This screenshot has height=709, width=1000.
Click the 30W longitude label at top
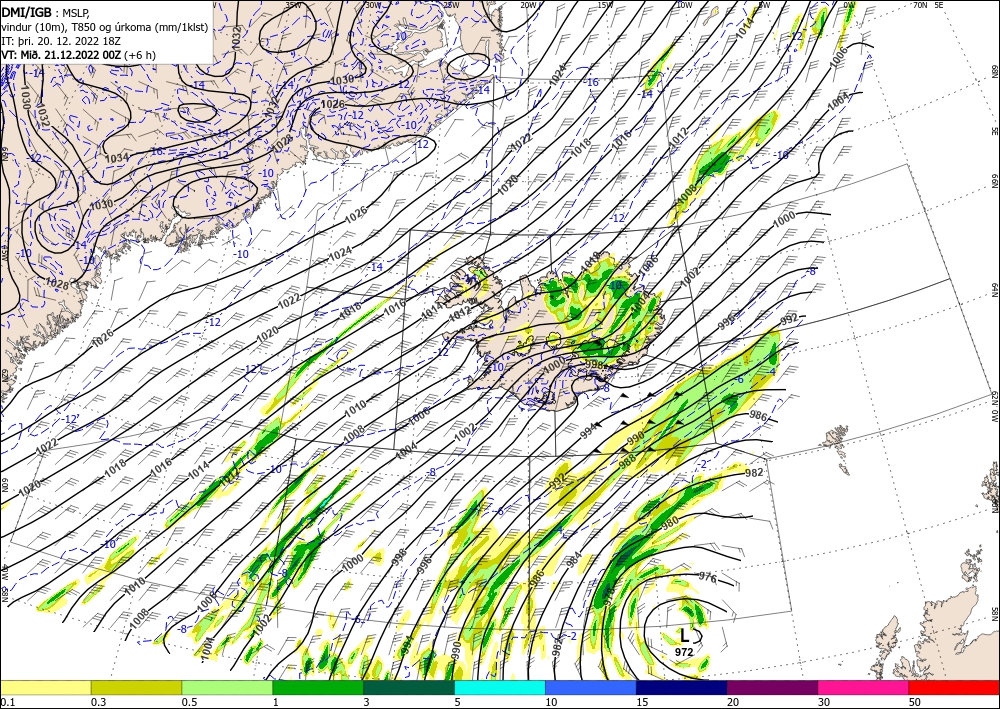click(372, 4)
